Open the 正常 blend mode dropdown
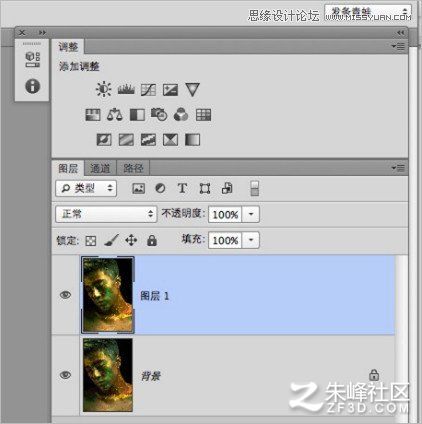This screenshot has height=424, width=422. pyautogui.click(x=106, y=214)
